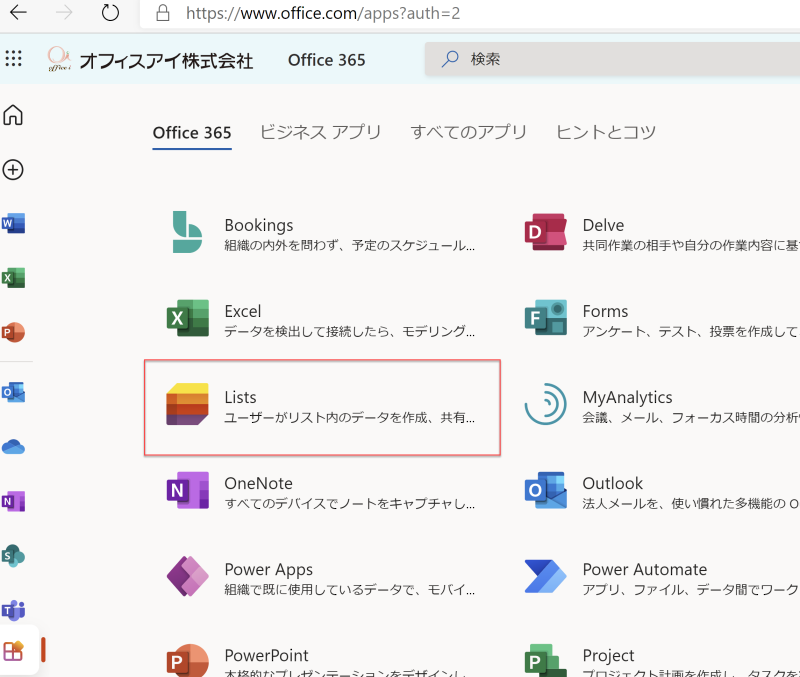Click the Excel app icon in the list
This screenshot has width=800, height=677.
[188, 318]
